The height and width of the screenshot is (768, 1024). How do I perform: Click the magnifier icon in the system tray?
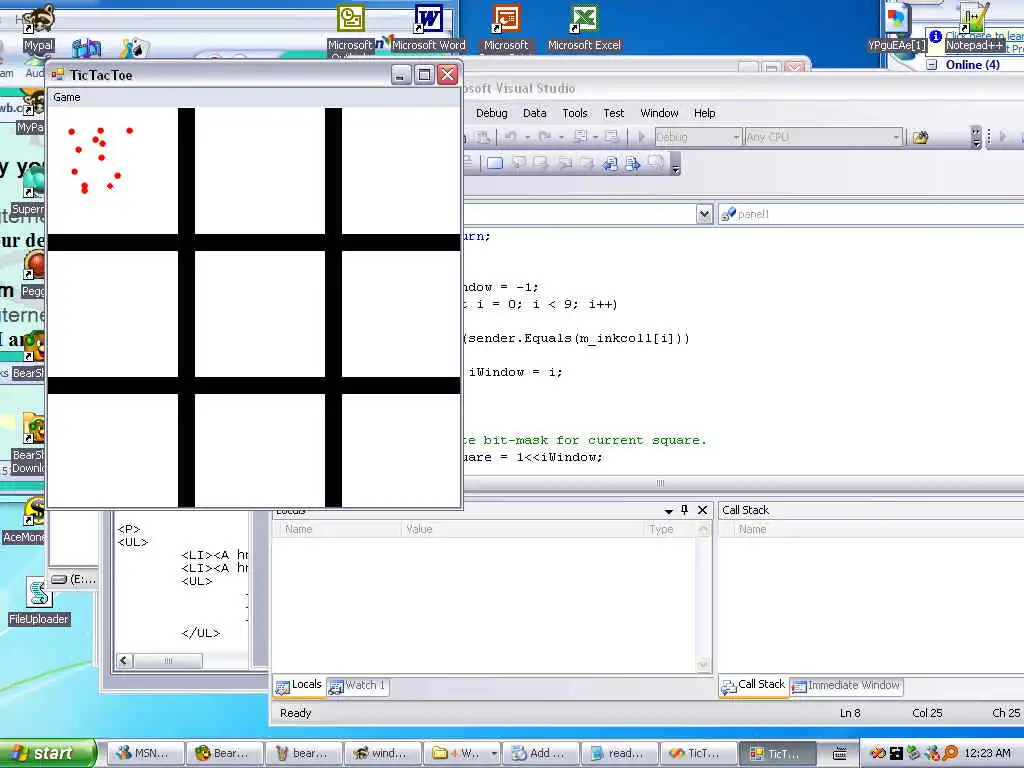pyautogui.click(x=950, y=753)
